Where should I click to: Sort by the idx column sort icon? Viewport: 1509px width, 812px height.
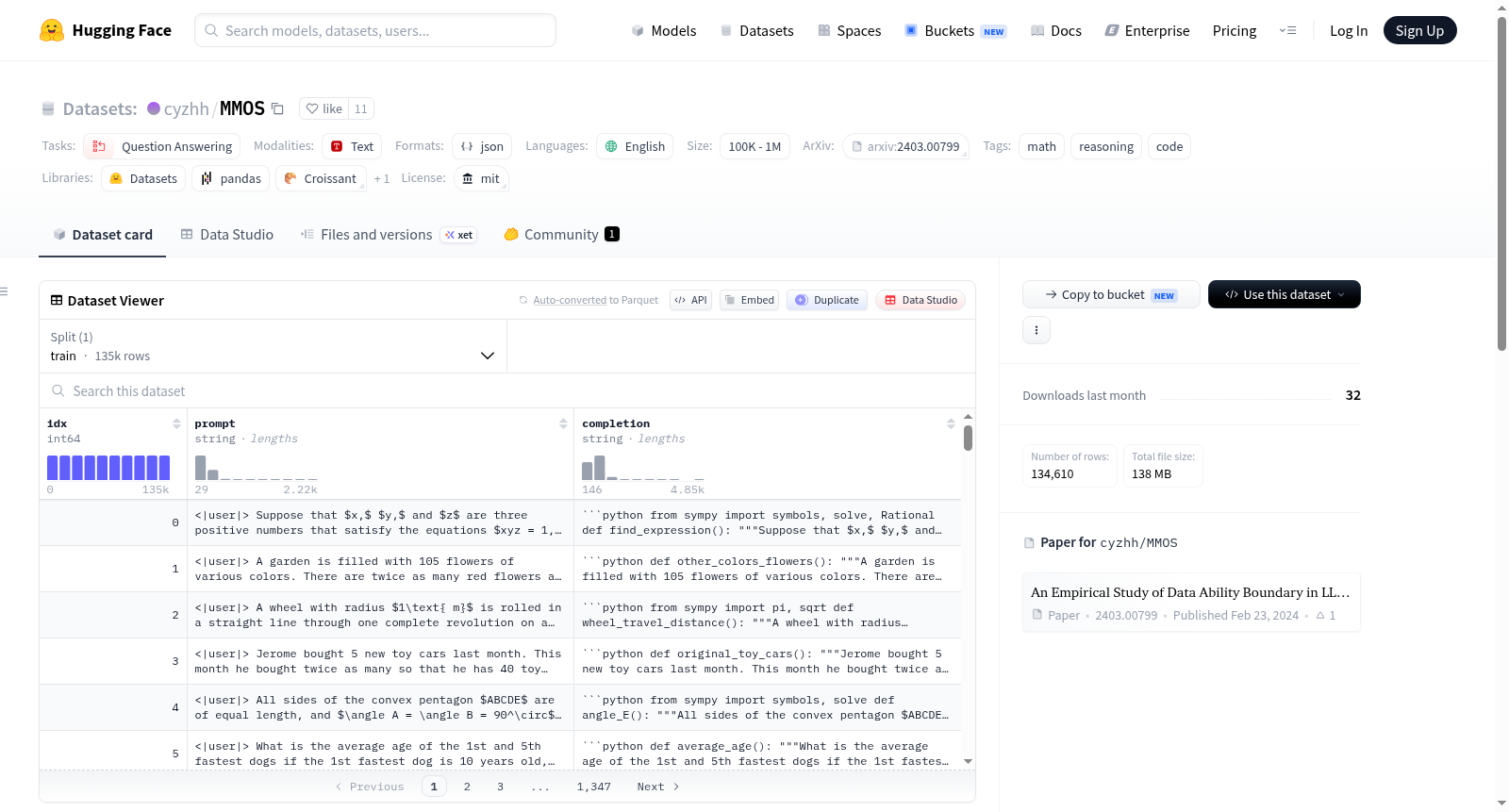point(176,424)
